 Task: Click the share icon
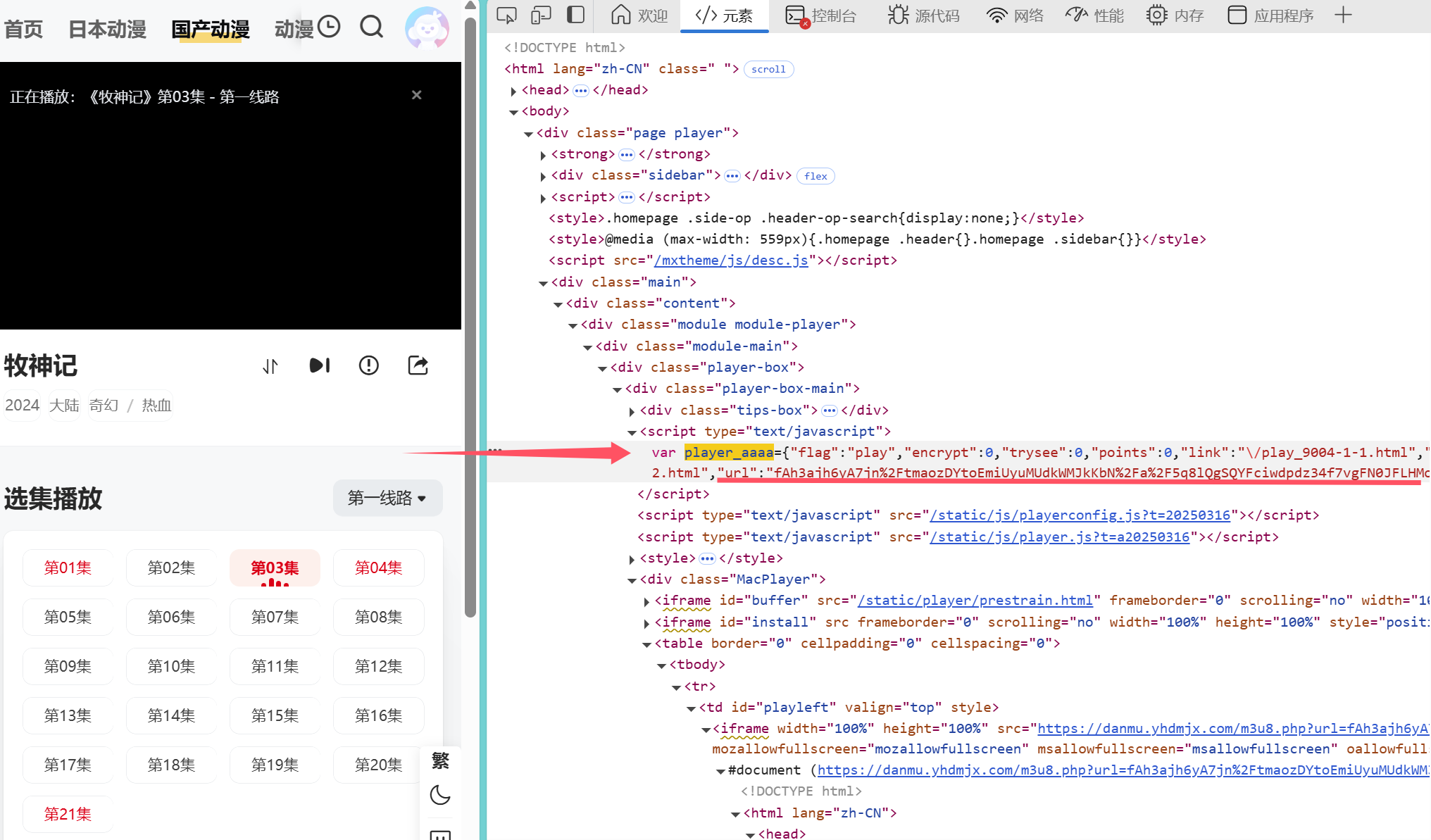[418, 365]
